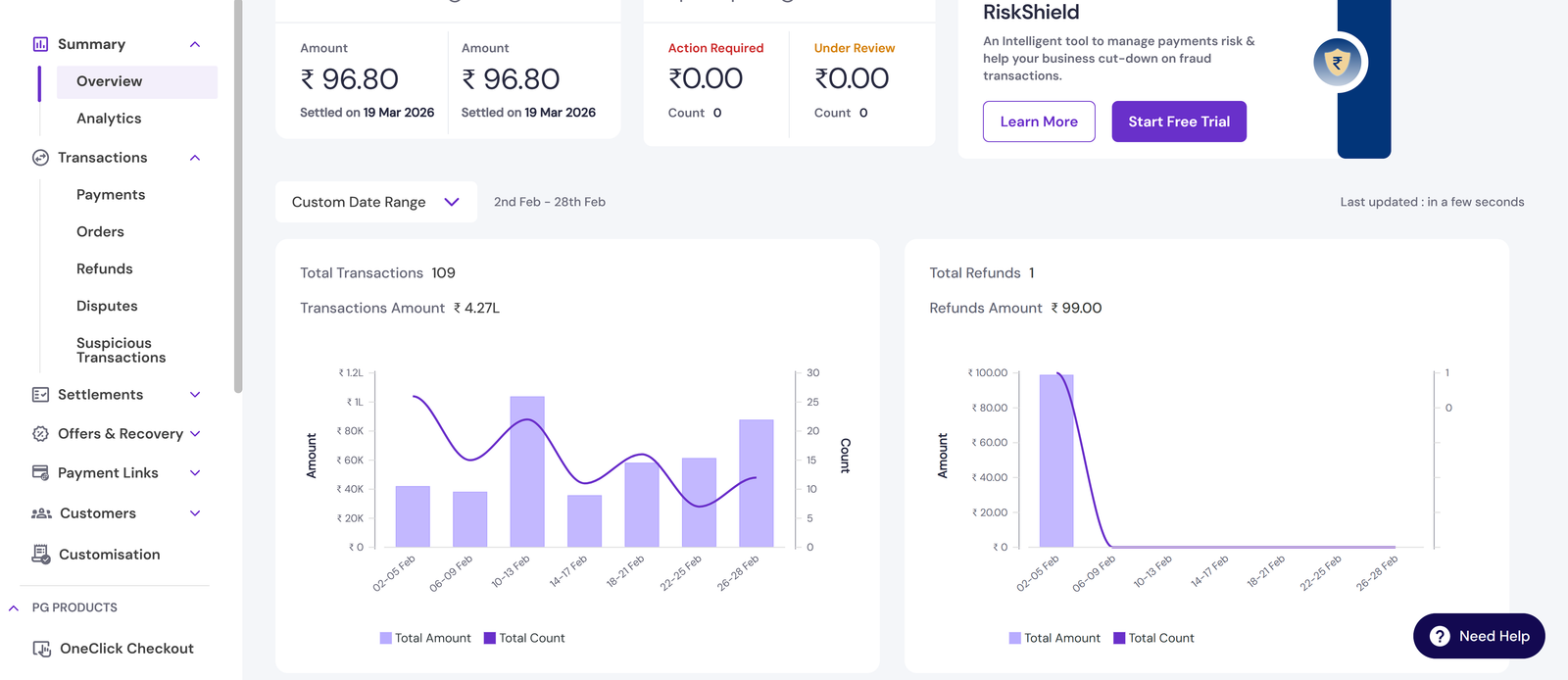
Task: Click Total Transactions 109 label
Action: 377,273
